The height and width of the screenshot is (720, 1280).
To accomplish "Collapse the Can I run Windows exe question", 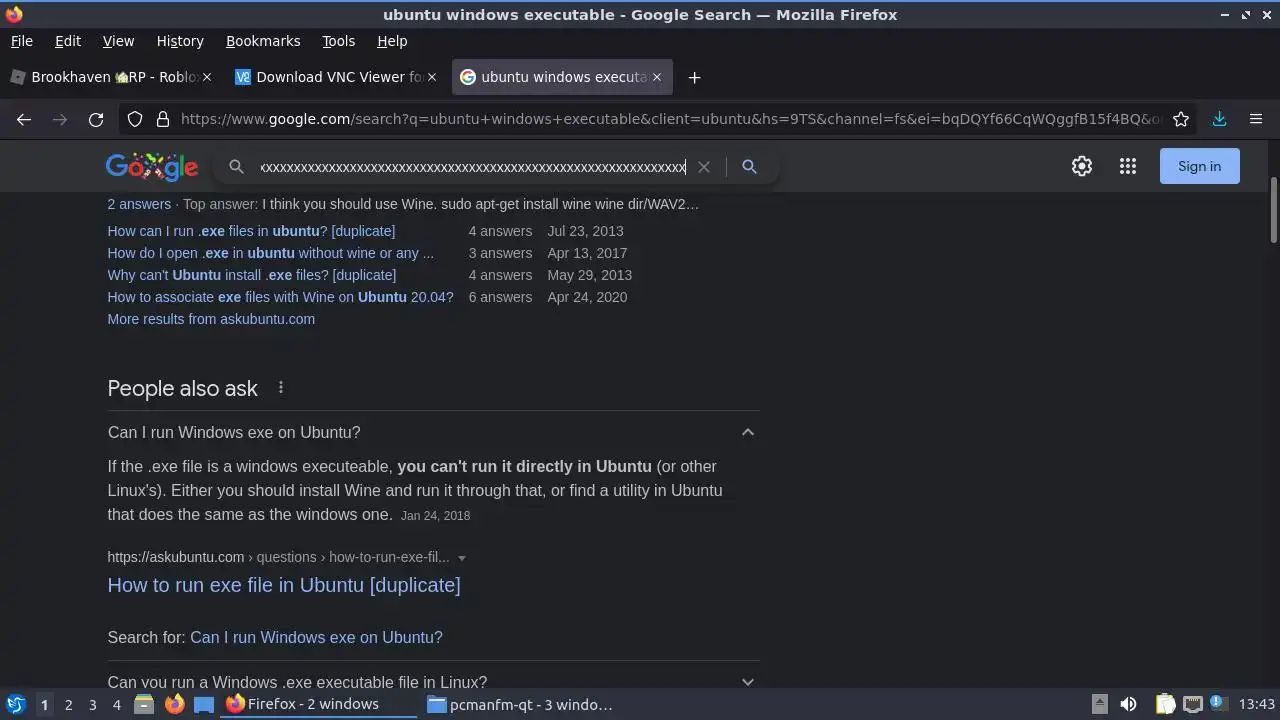I will pyautogui.click(x=748, y=432).
